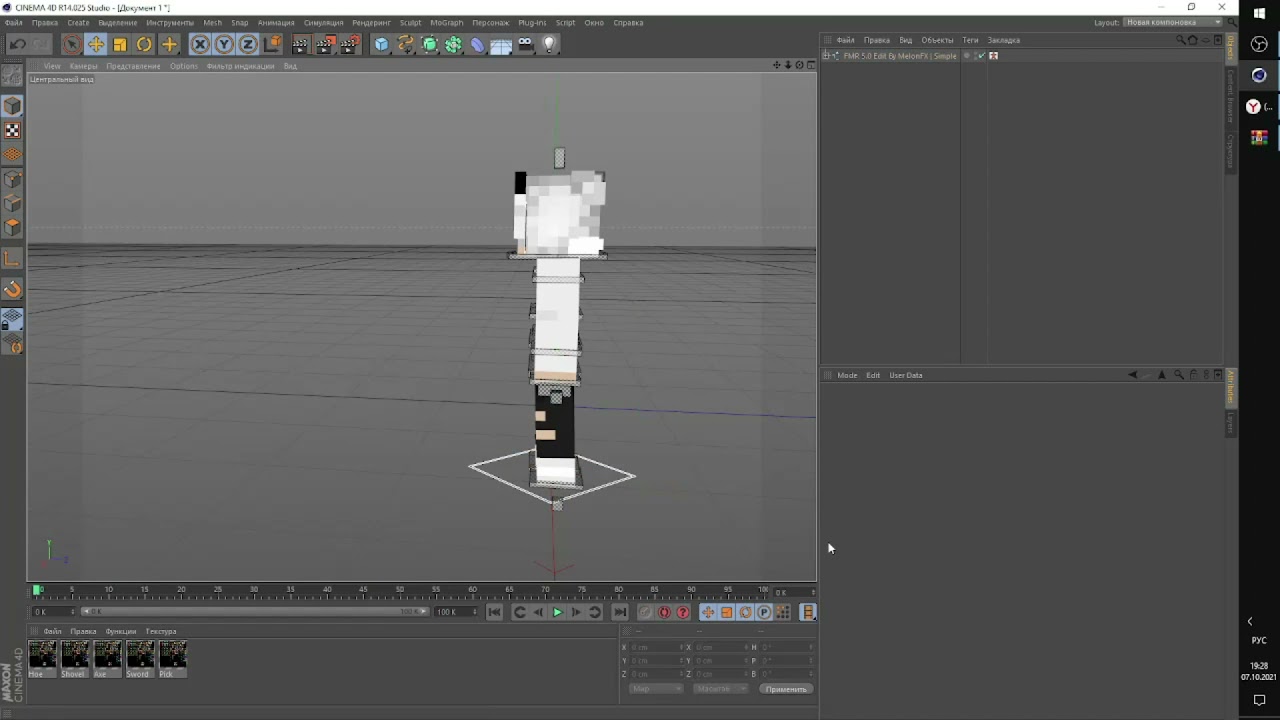Viewport: 1280px width, 720px height.
Task: Activate the Move tool
Action: coord(95,44)
